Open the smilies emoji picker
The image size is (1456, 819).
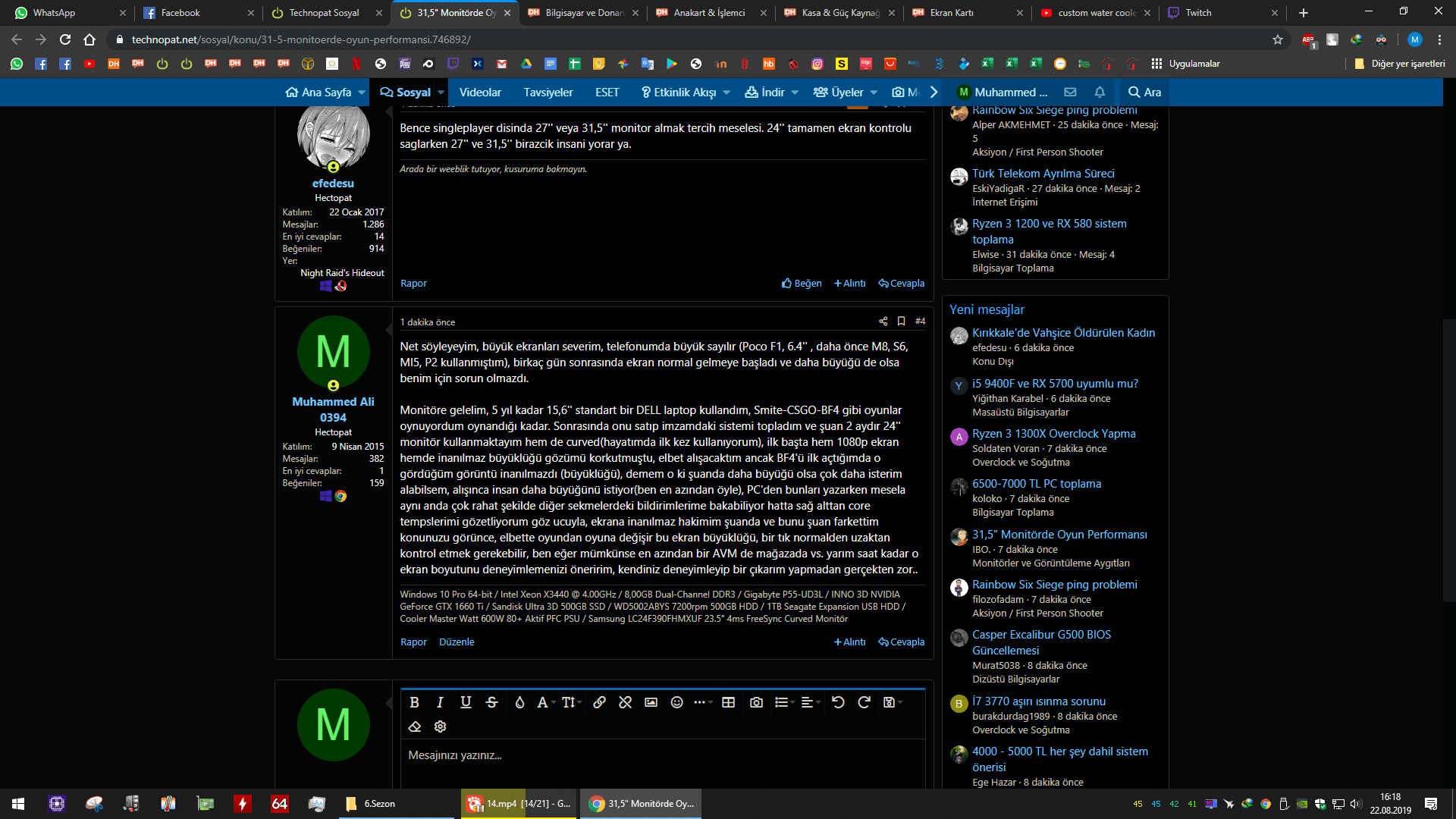coord(676,702)
